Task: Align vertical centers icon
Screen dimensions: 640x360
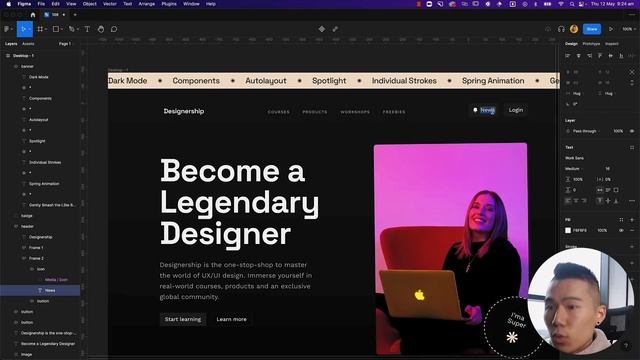Action: [x=611, y=56]
